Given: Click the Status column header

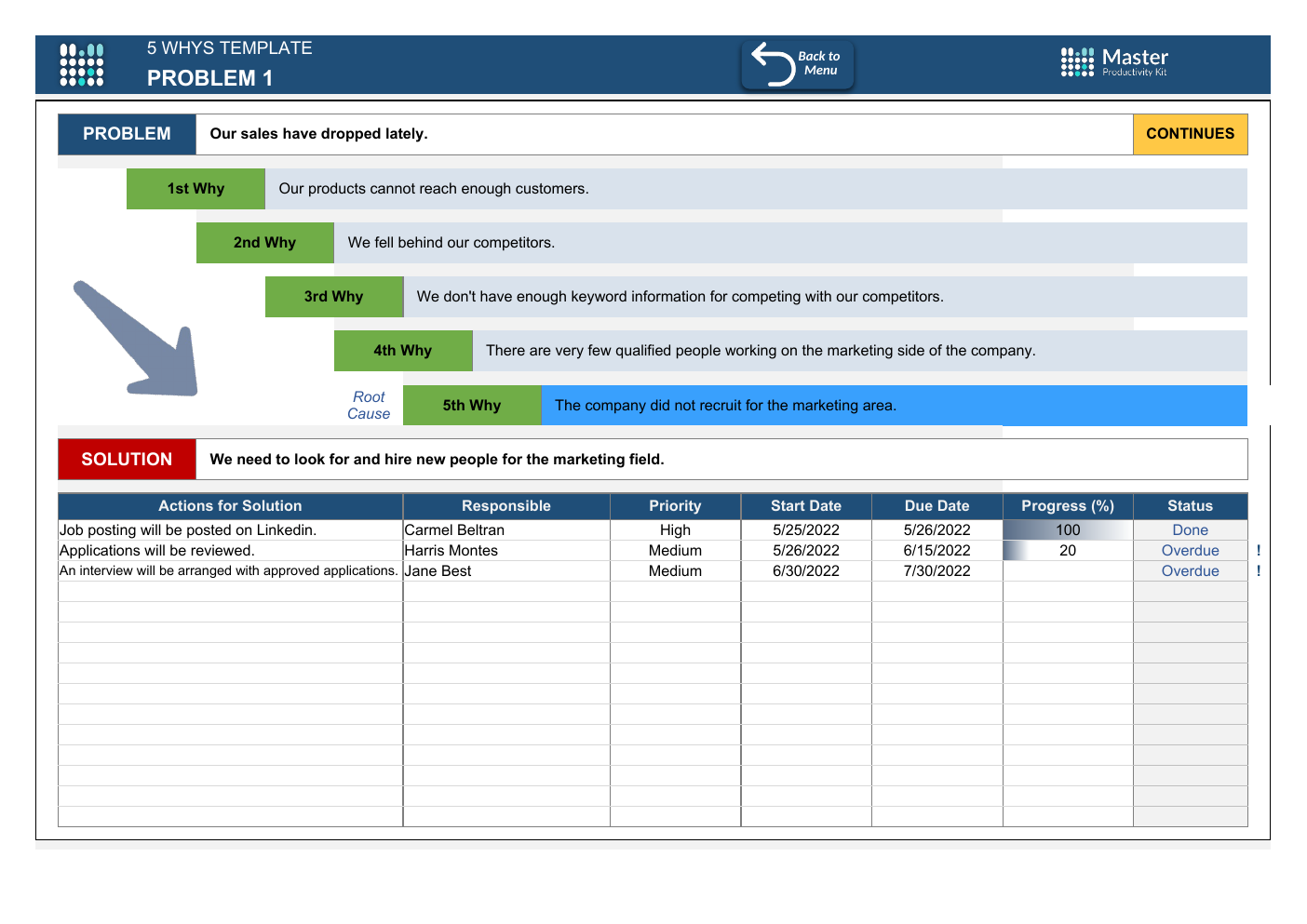Looking at the screenshot, I should (1190, 506).
